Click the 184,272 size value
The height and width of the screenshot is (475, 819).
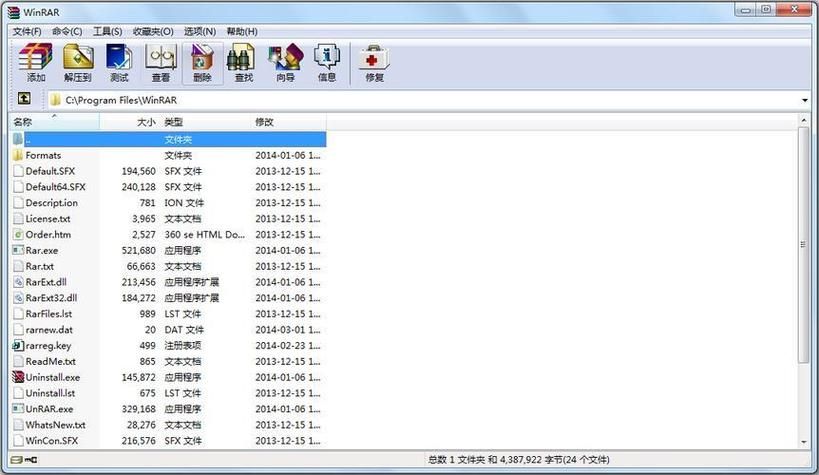(138, 298)
